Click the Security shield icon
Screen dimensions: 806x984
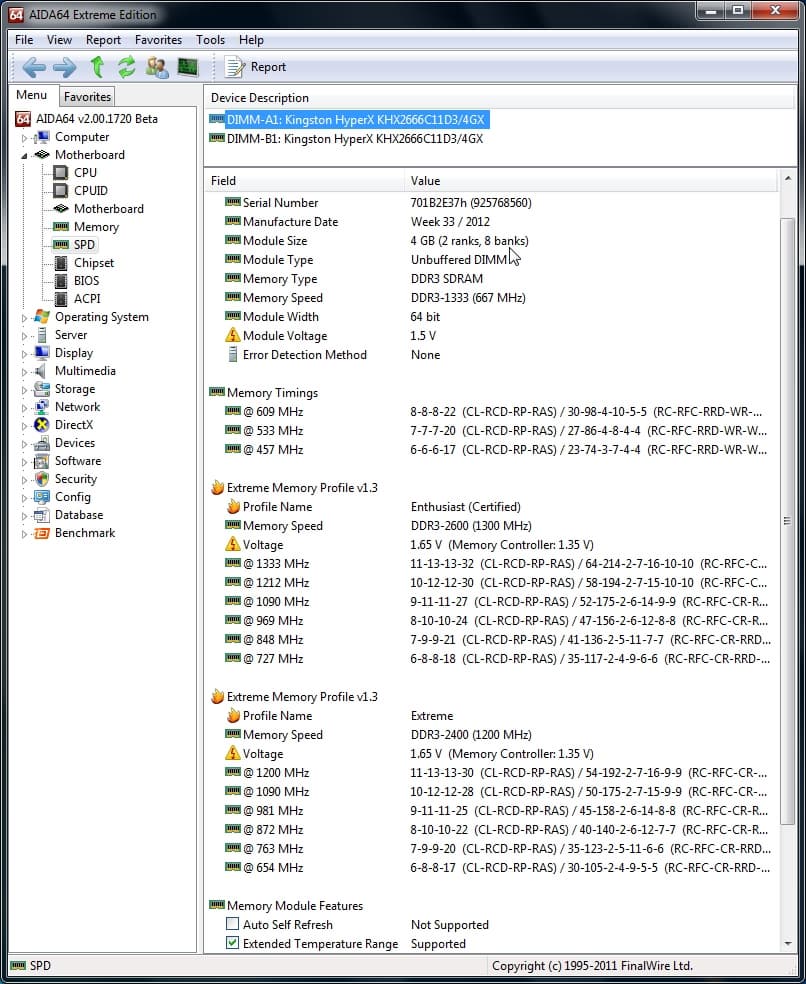click(x=42, y=479)
